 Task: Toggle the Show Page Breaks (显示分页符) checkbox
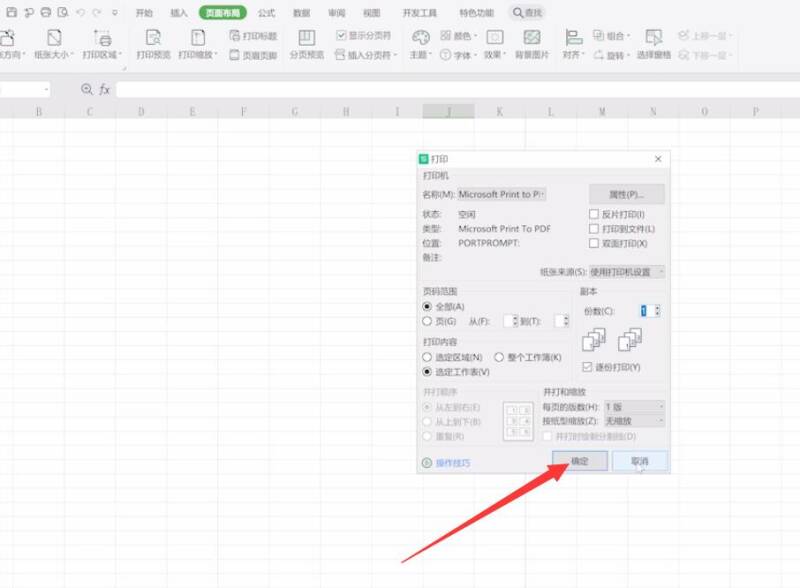[341, 35]
